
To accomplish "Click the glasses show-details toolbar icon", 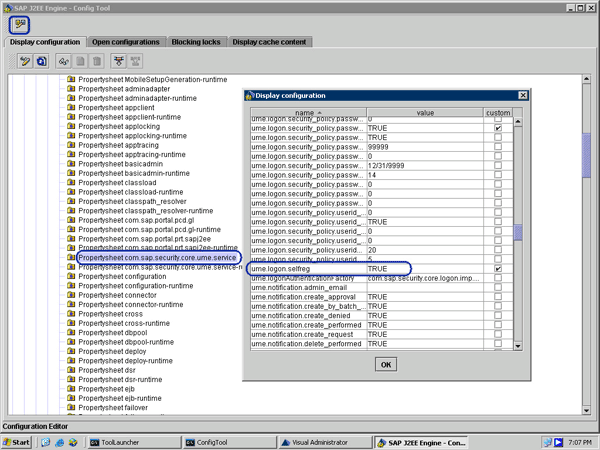I will click(64, 61).
